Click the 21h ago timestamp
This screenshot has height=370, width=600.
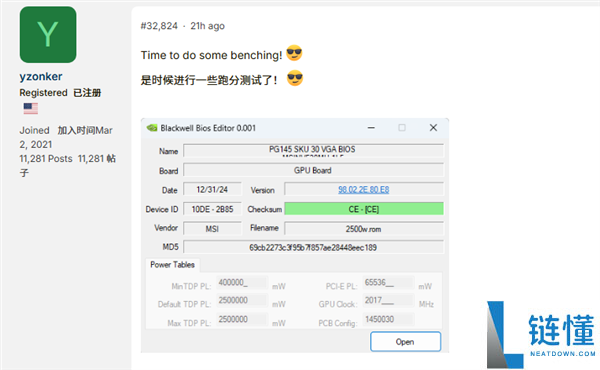(207, 26)
